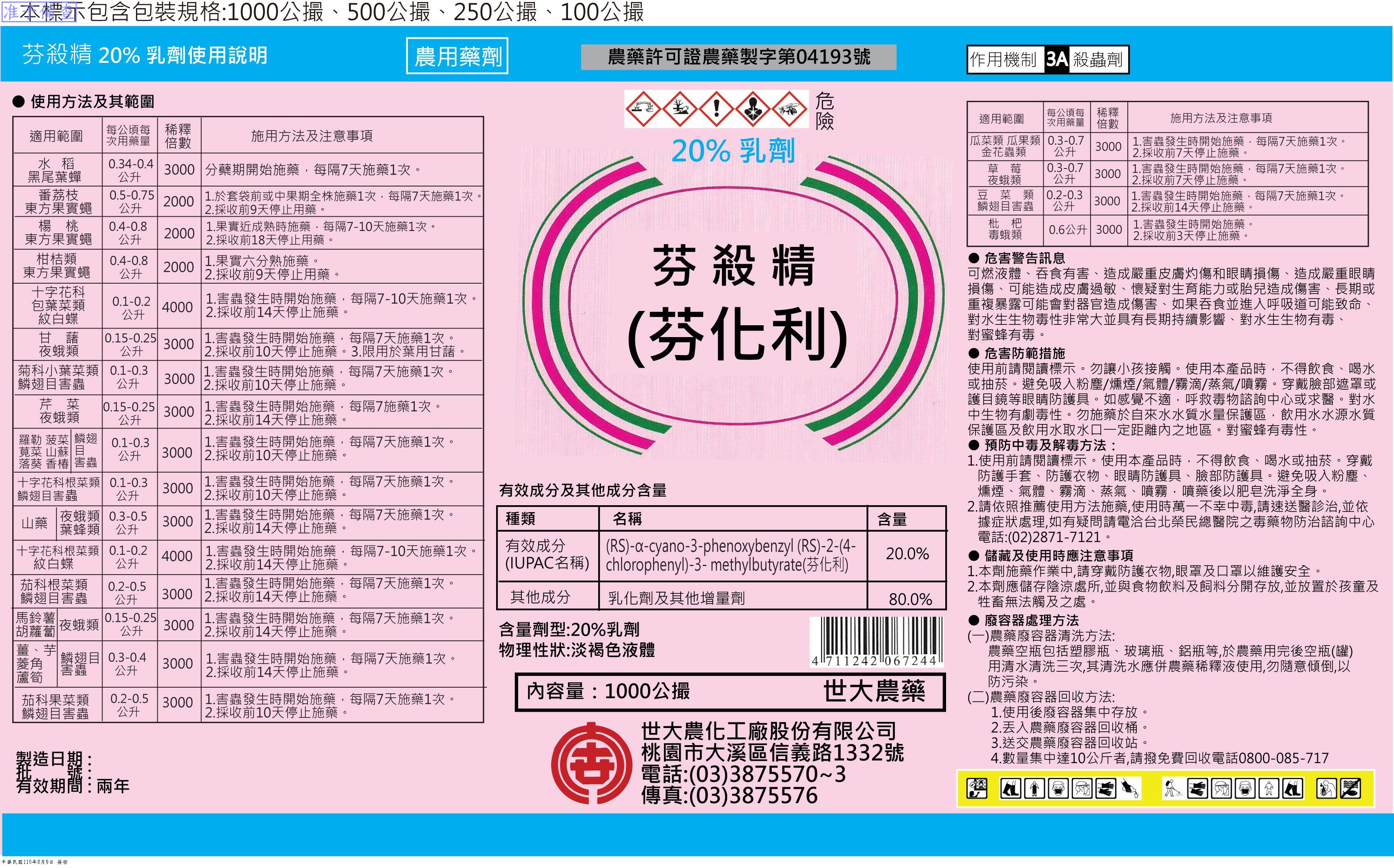The image size is (1394, 868).
Task: Click the large product name 芬殺精 in the oval
Action: pos(734,265)
